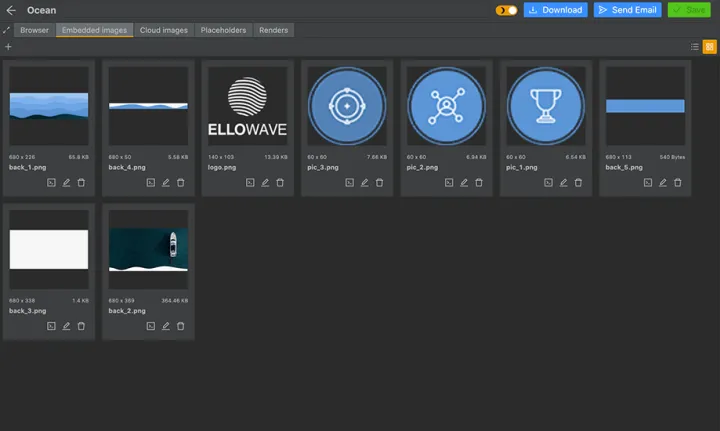Click the back arrow next to Ocean

coord(11,10)
